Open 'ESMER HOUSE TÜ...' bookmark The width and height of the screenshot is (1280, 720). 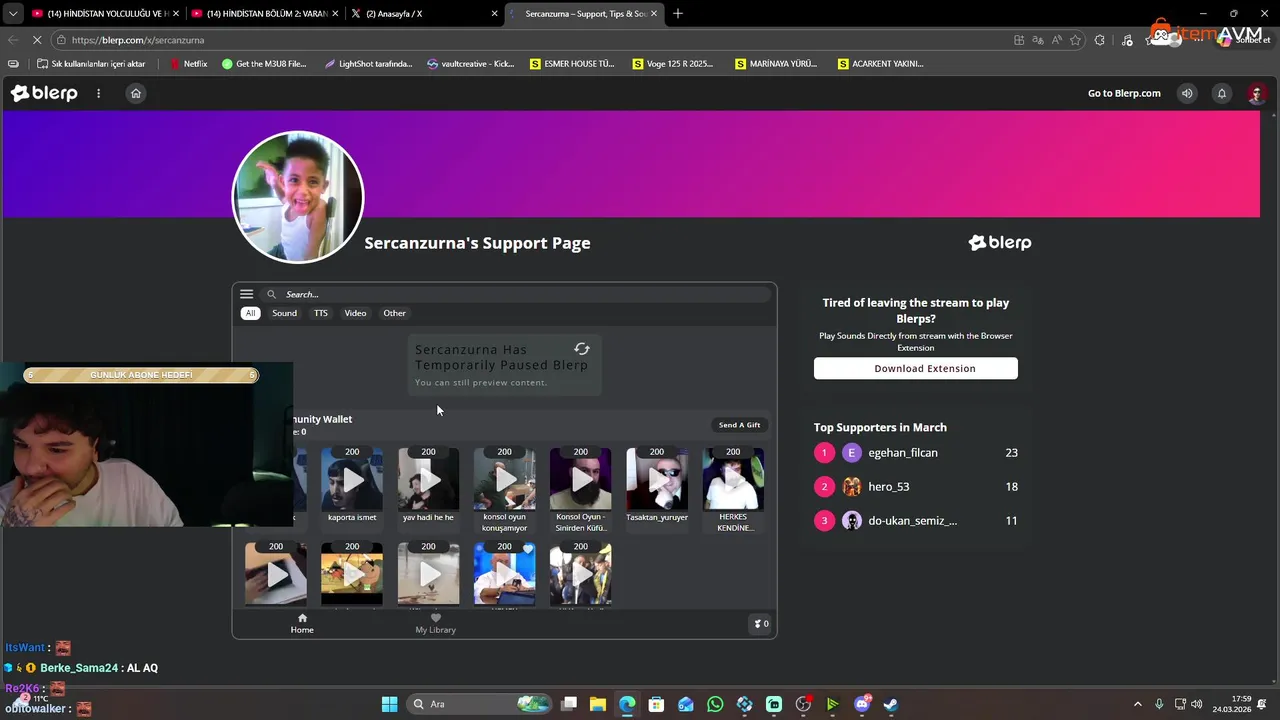pos(573,64)
